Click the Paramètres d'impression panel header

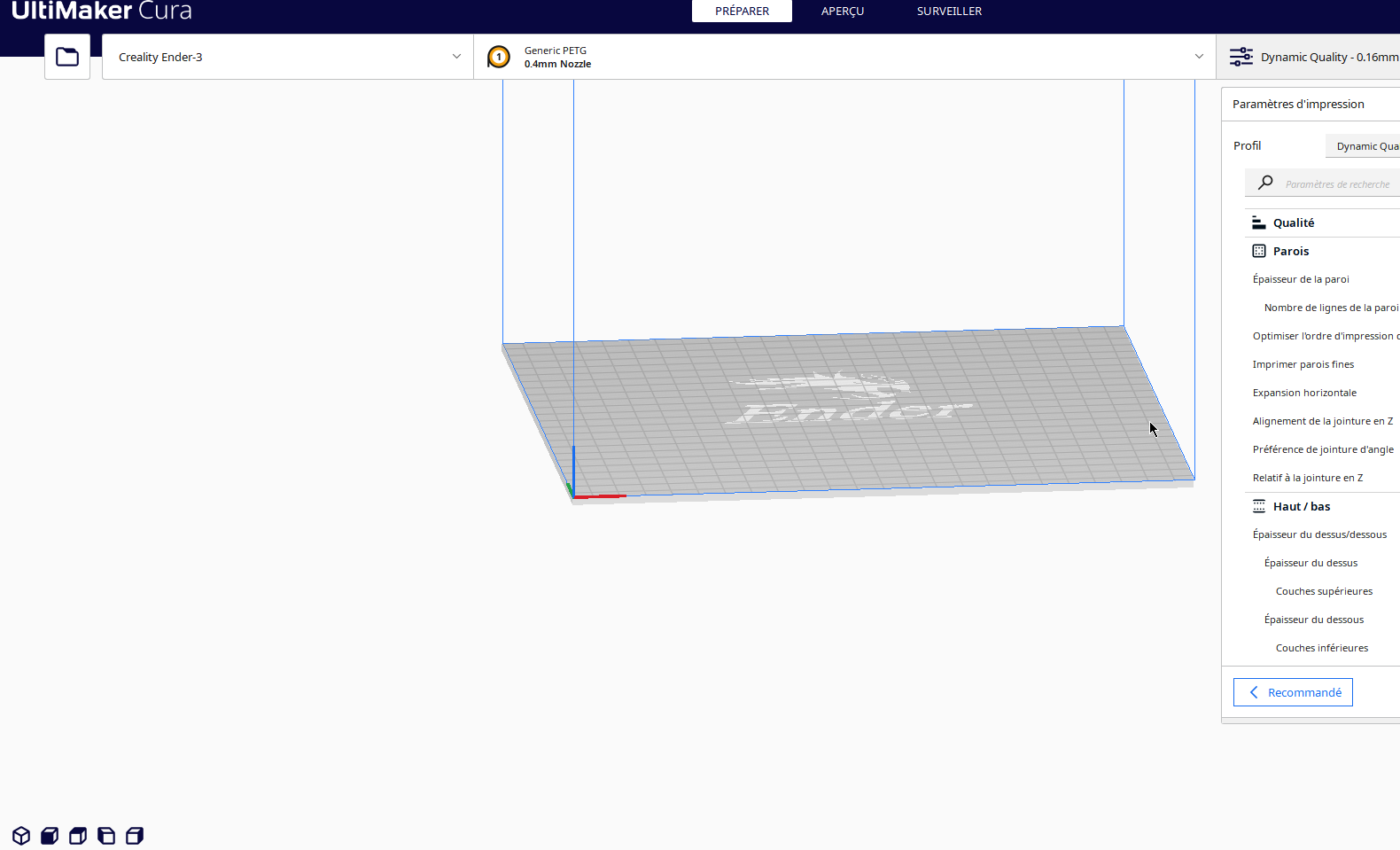point(1311,104)
